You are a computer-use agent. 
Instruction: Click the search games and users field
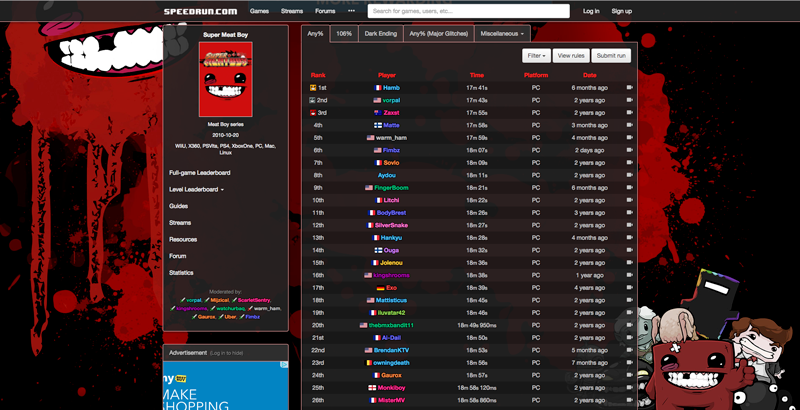(468, 11)
